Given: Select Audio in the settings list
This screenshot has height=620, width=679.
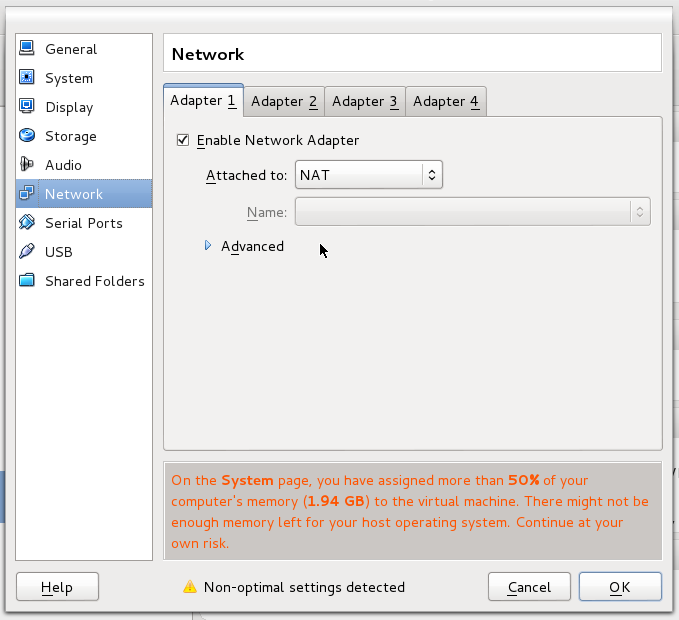Looking at the screenshot, I should 84,165.
